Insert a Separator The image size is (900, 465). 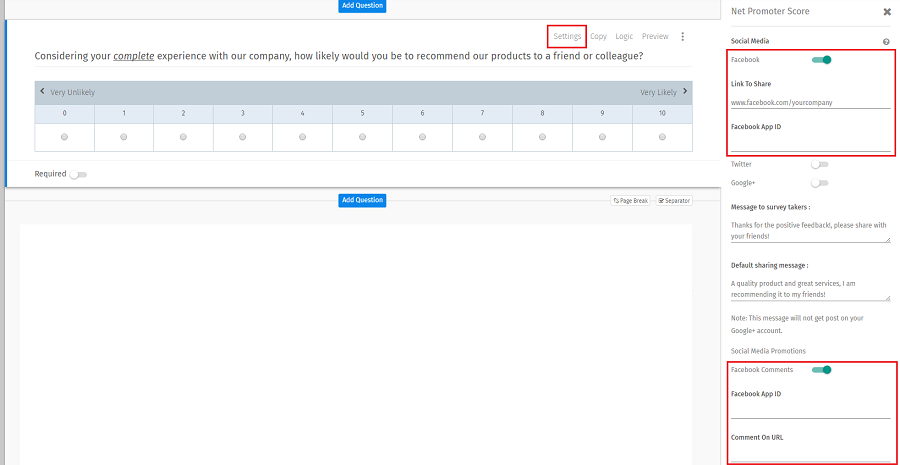[x=674, y=201]
